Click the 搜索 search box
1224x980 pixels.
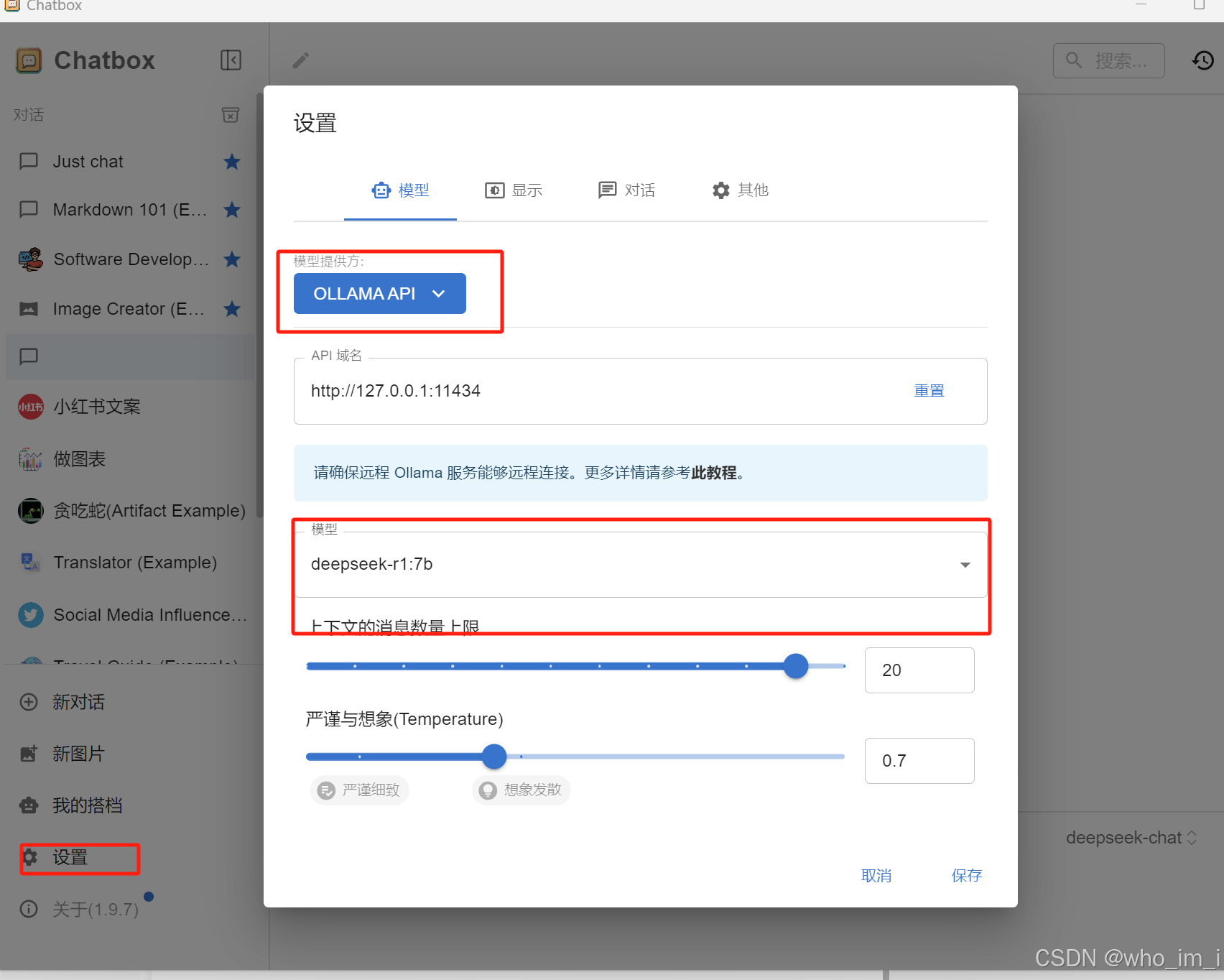tap(1109, 60)
